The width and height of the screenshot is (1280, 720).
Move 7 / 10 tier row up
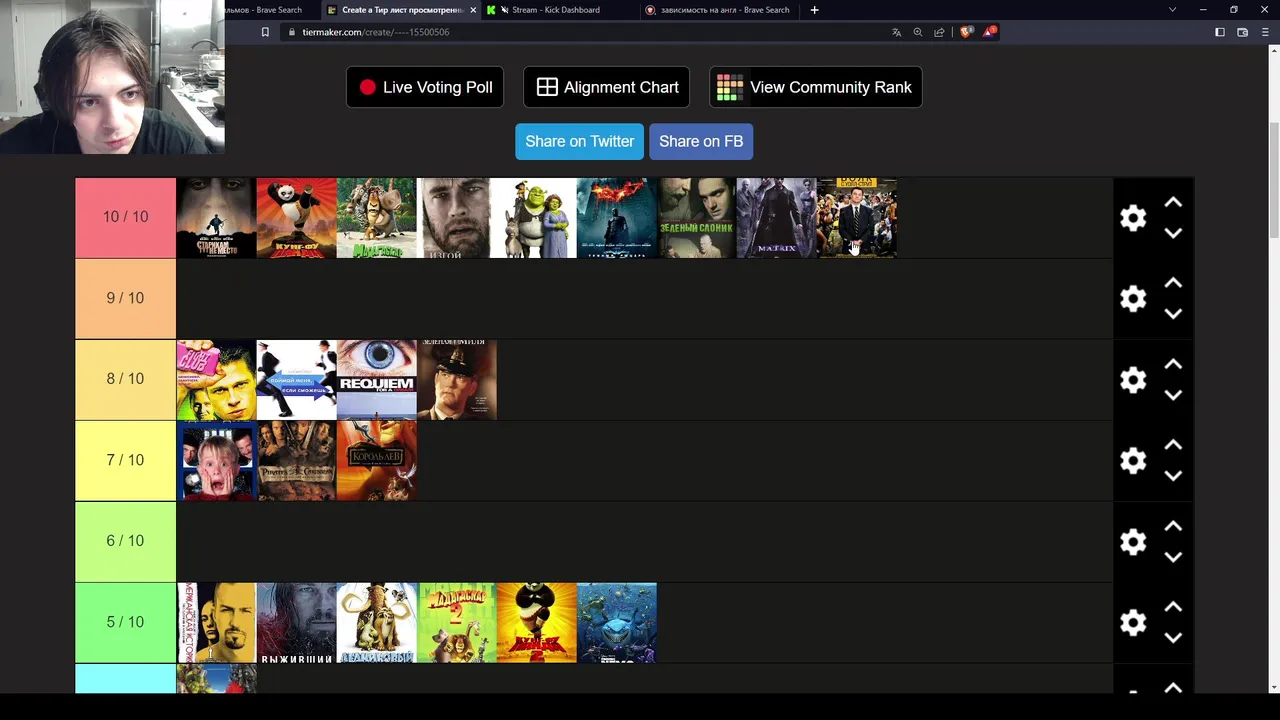tap(1173, 446)
